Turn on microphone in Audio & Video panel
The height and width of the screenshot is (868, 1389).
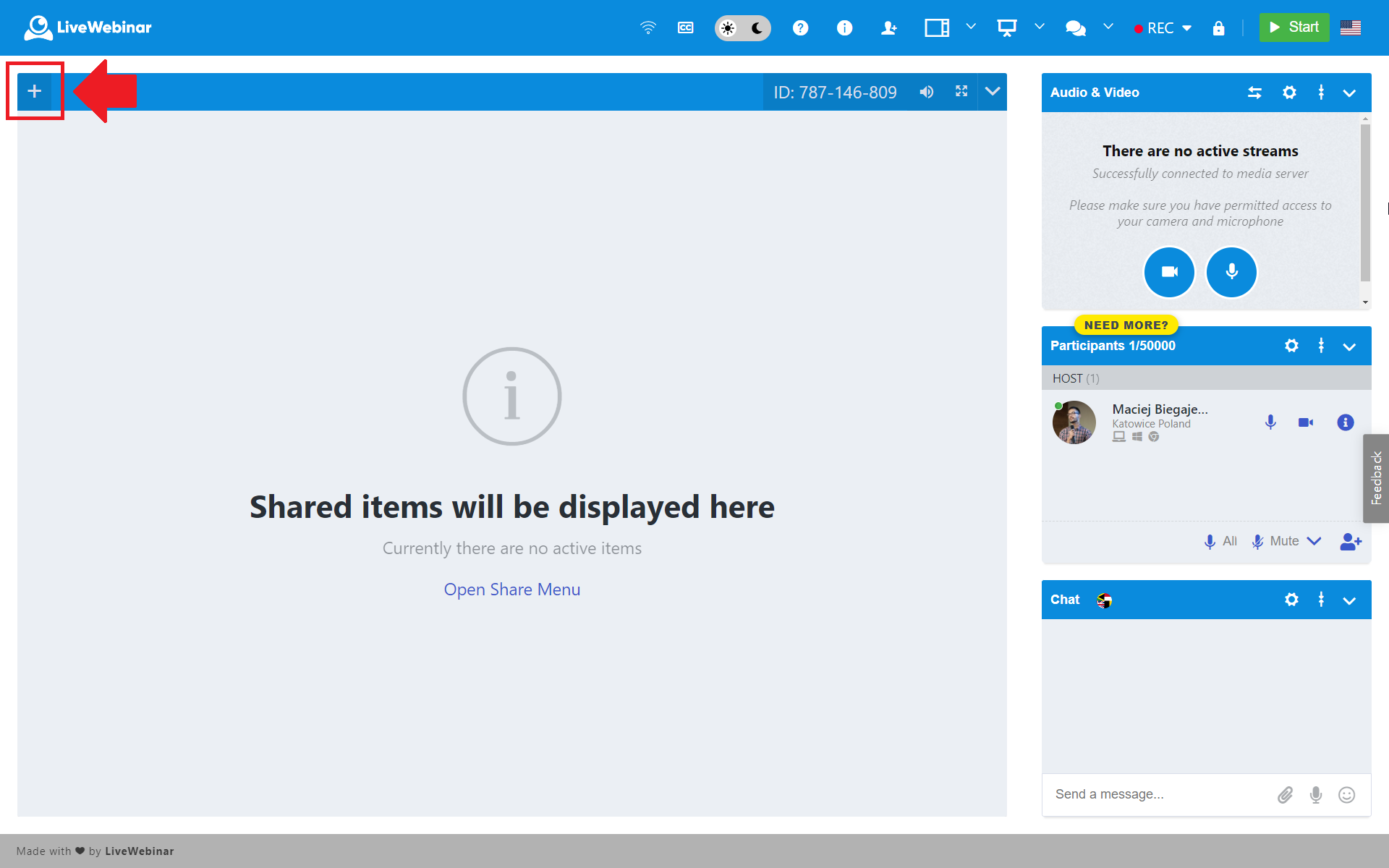(1231, 272)
